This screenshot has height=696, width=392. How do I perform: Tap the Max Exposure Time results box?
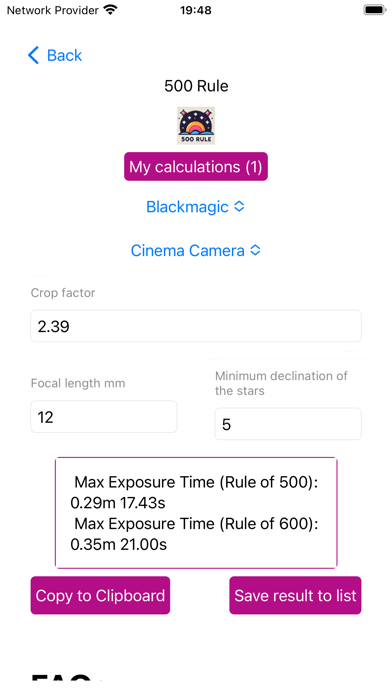click(x=196, y=513)
